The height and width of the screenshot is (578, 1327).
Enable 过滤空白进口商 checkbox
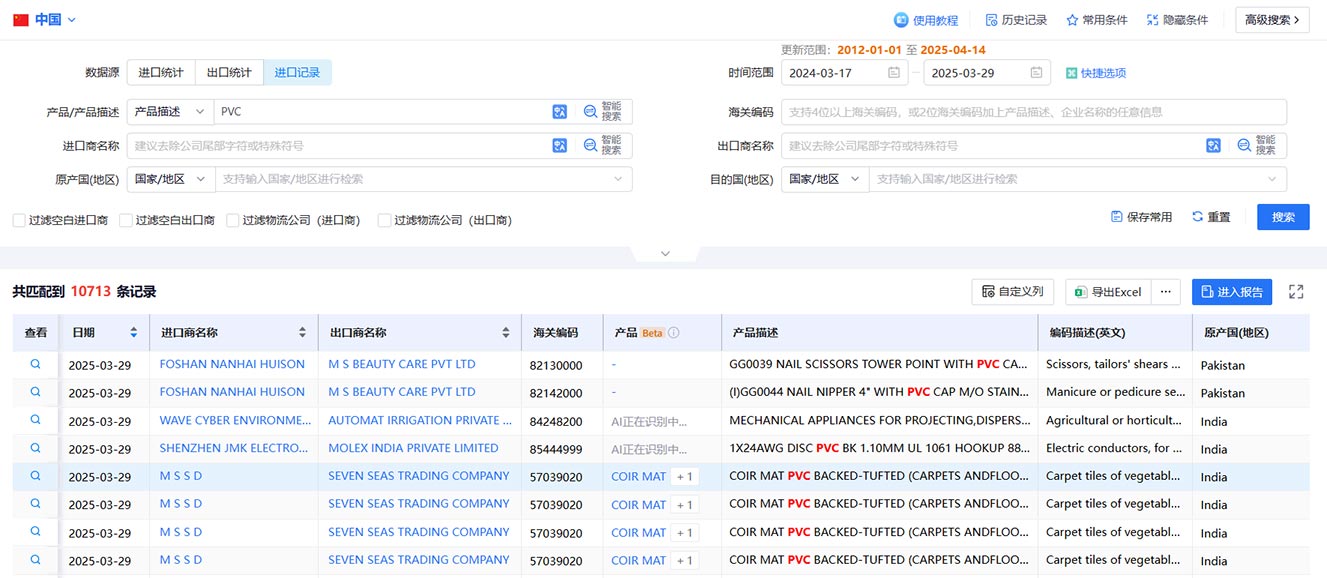point(19,220)
